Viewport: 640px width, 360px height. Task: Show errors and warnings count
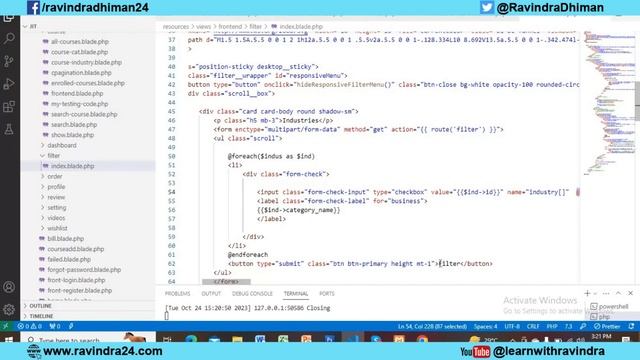[30, 326]
